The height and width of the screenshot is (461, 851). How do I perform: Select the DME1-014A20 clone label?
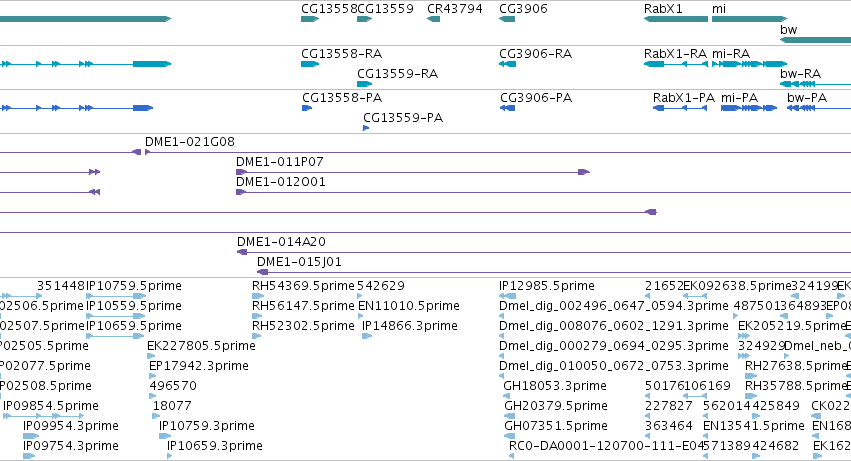[x=281, y=242]
